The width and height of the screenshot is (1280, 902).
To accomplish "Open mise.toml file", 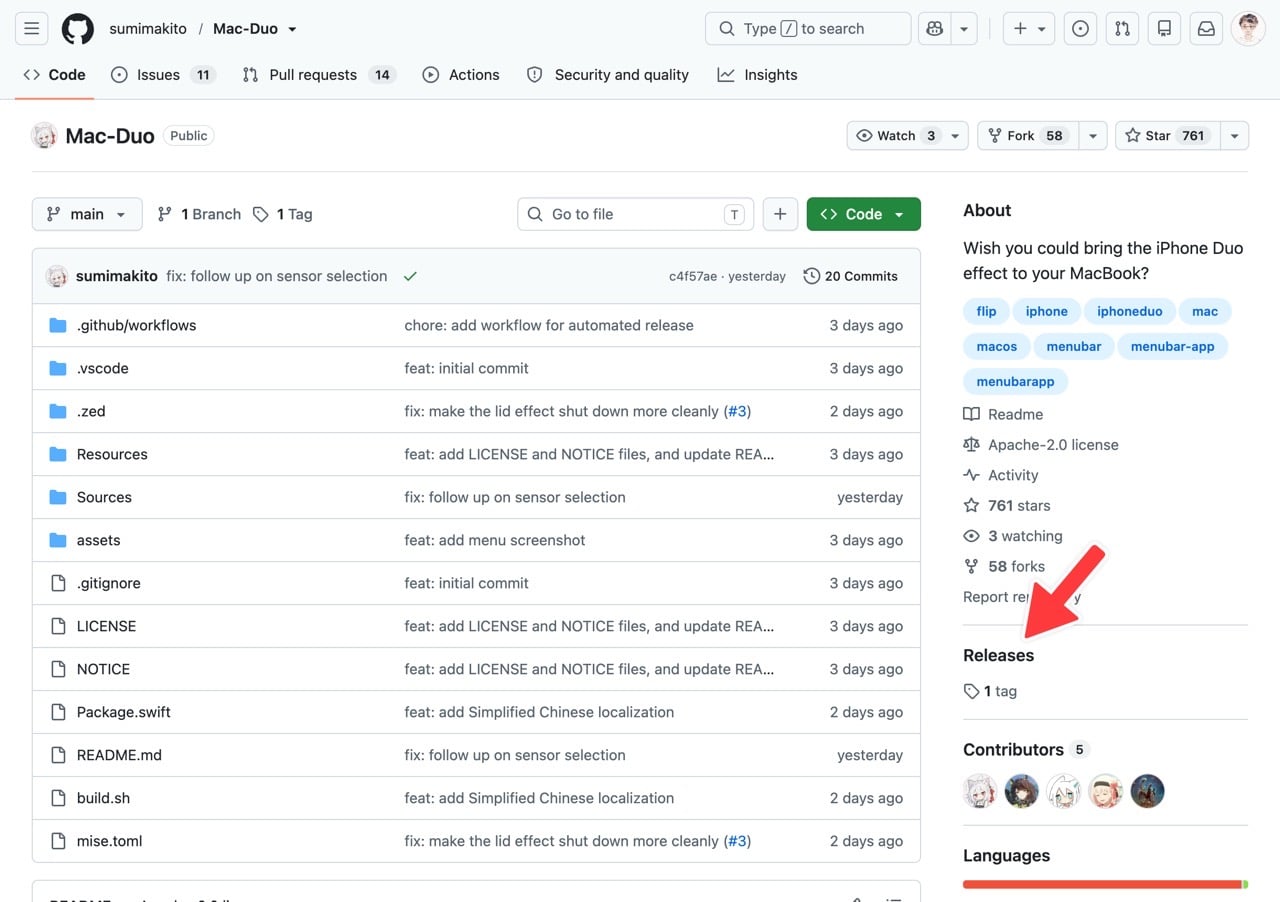I will tap(109, 841).
